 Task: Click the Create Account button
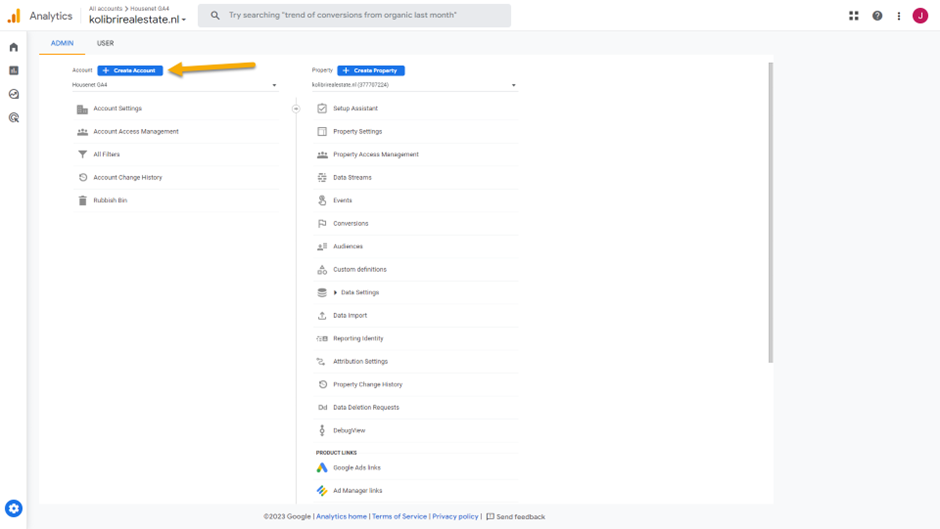coord(130,71)
